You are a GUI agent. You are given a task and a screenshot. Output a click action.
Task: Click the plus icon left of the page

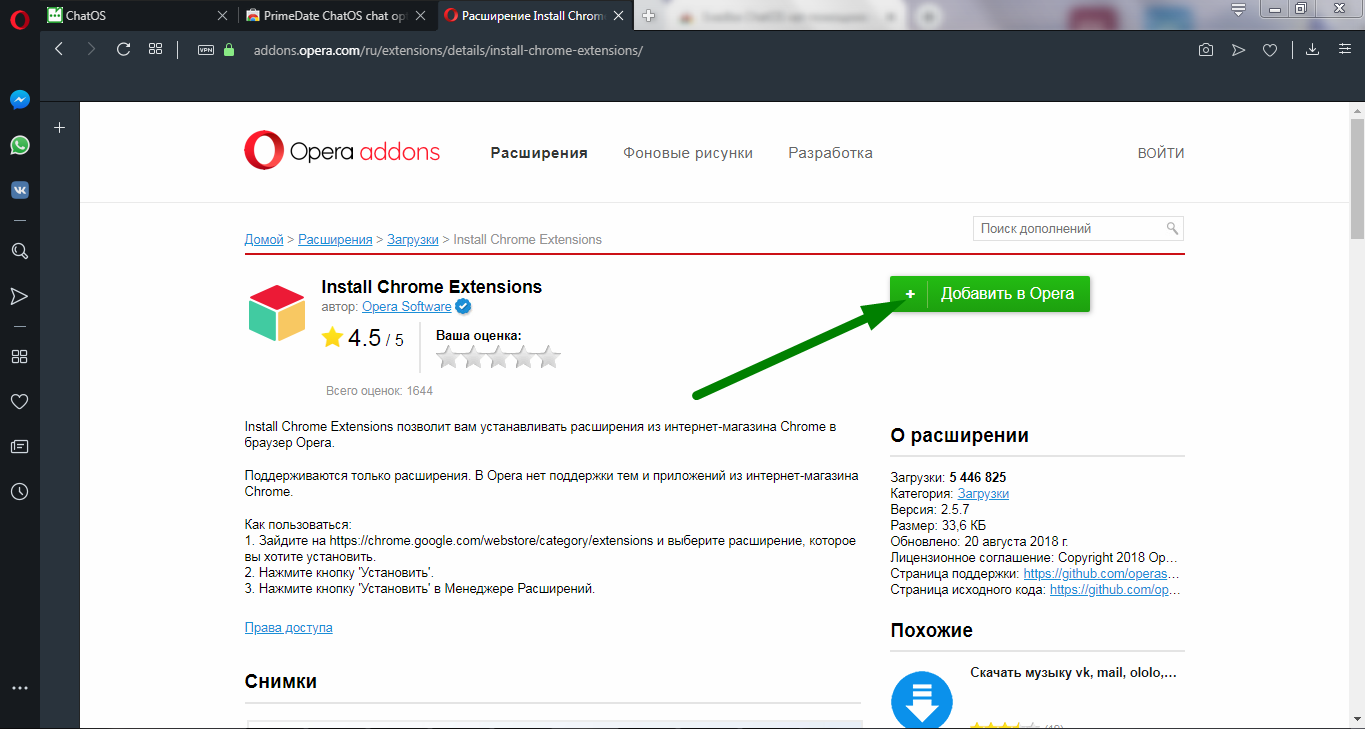60,128
